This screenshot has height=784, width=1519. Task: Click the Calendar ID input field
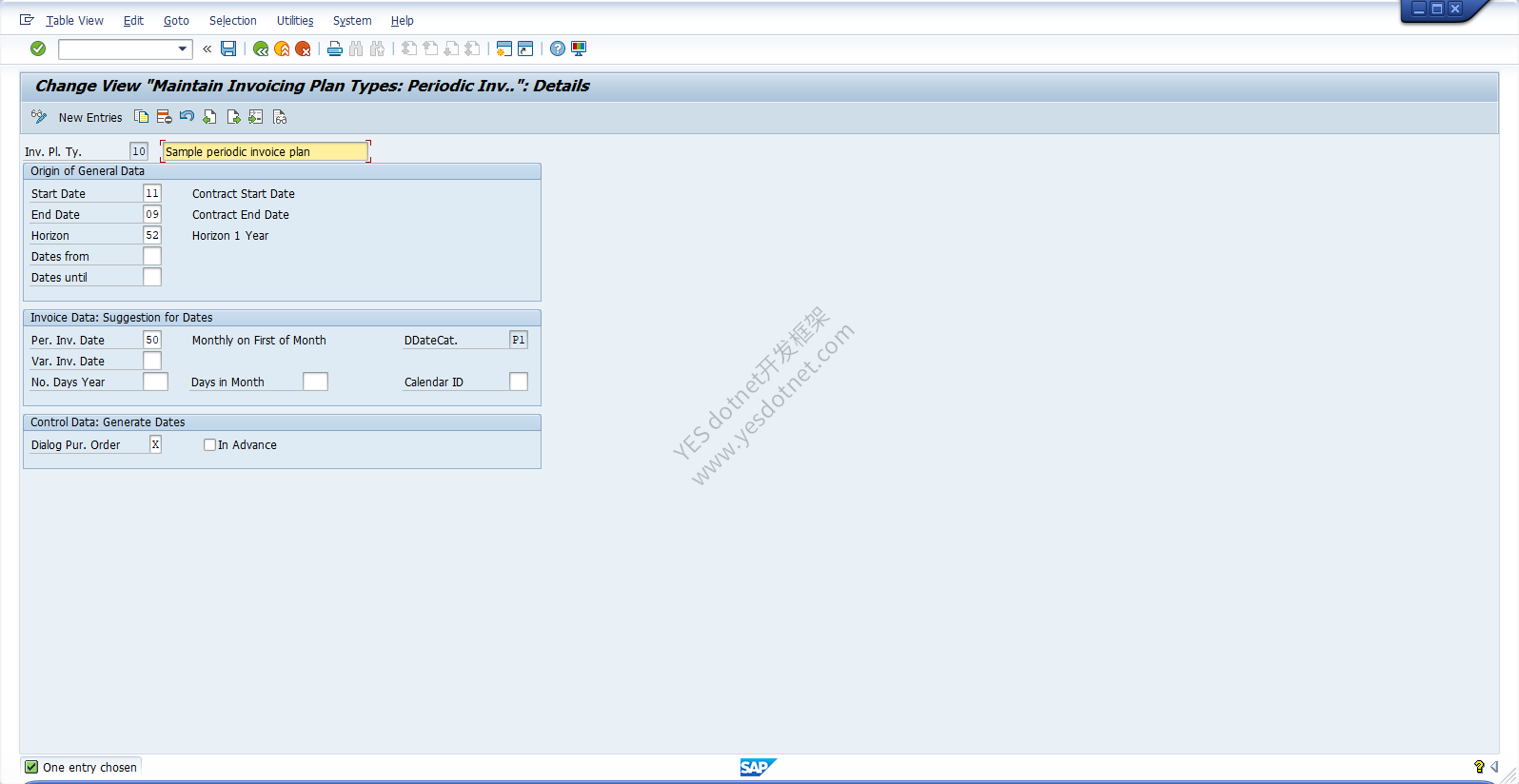click(519, 382)
